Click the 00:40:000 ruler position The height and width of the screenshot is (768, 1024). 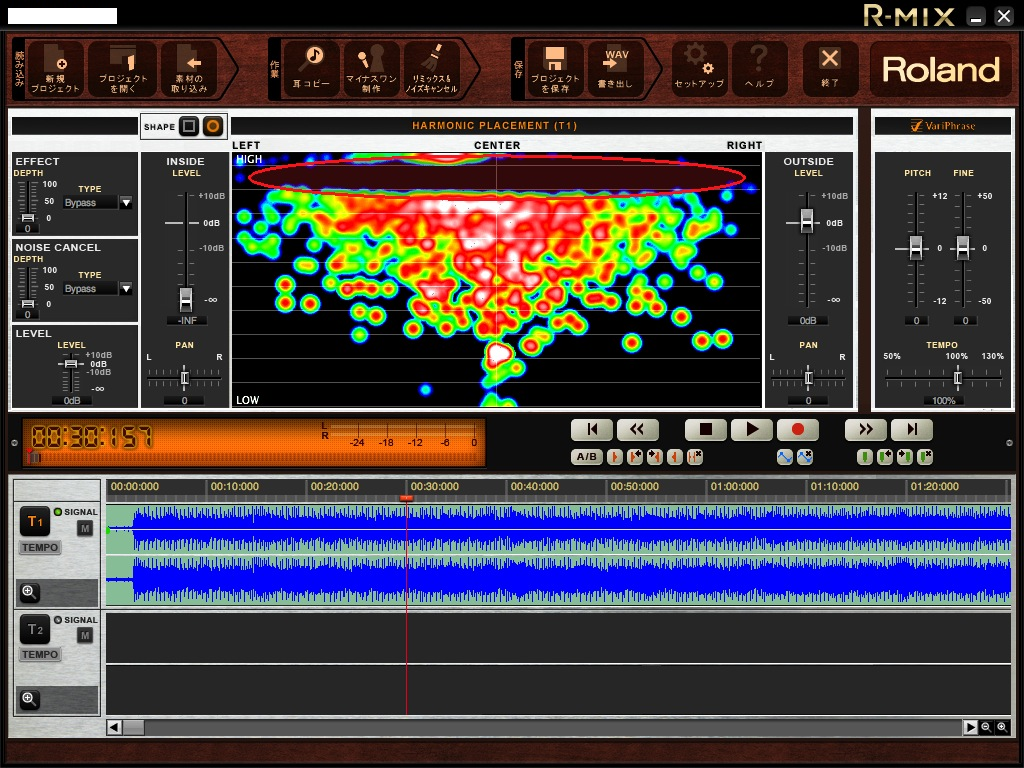[x=534, y=487]
